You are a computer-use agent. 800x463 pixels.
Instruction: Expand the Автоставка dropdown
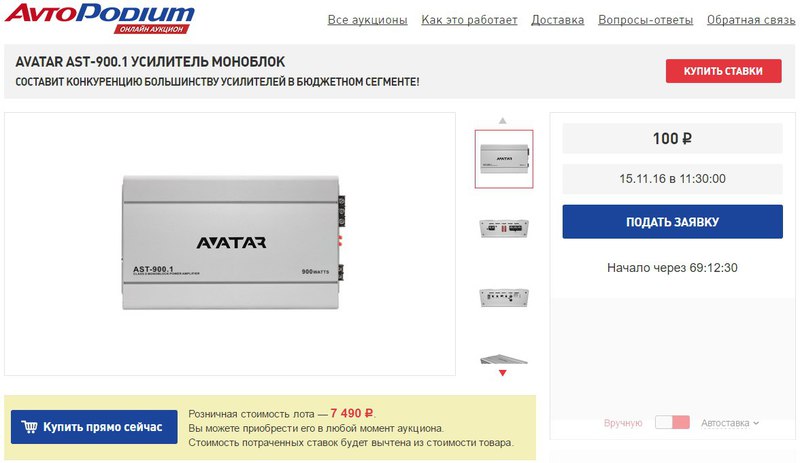730,423
